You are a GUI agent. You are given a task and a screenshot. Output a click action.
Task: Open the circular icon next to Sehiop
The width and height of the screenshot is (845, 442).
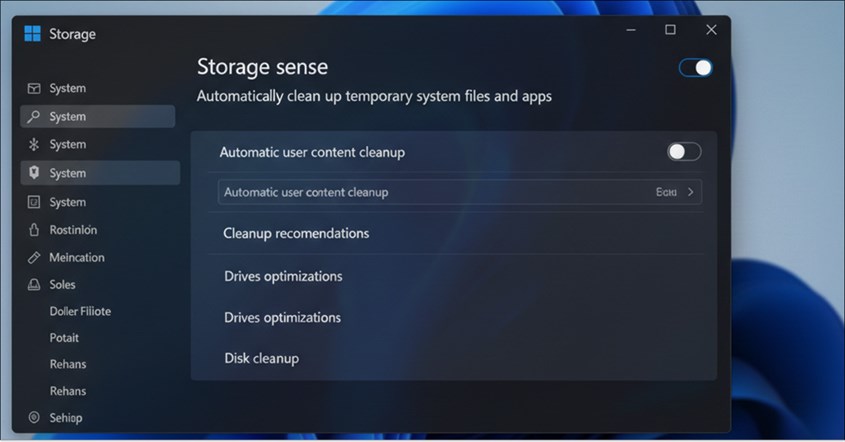[x=34, y=417]
